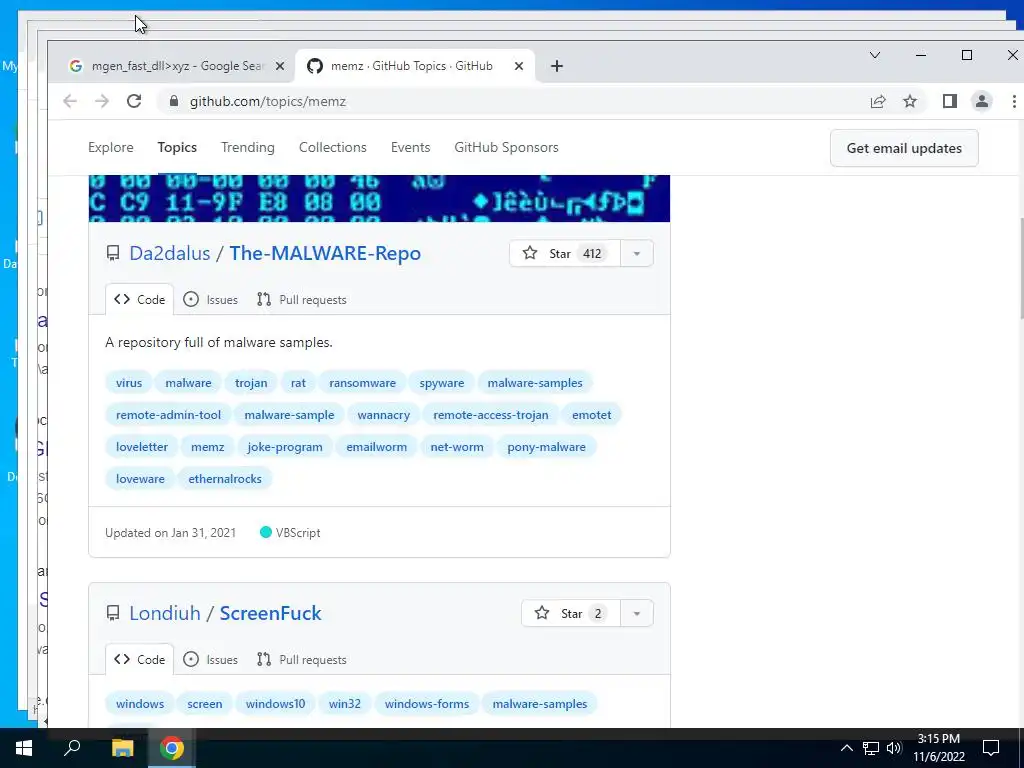Close the memz GitHub Topics tab

point(519,66)
